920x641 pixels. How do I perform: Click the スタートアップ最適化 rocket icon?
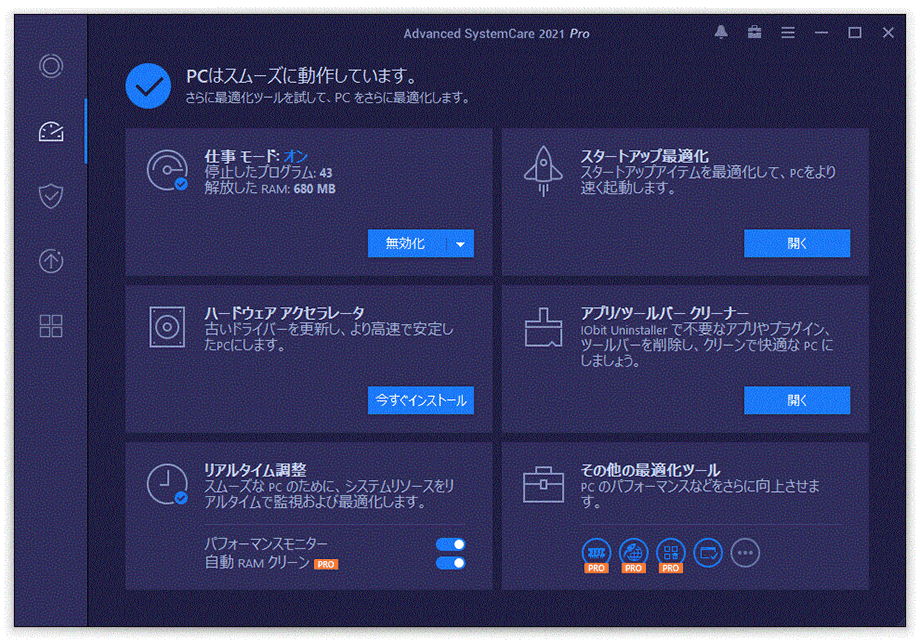[543, 170]
